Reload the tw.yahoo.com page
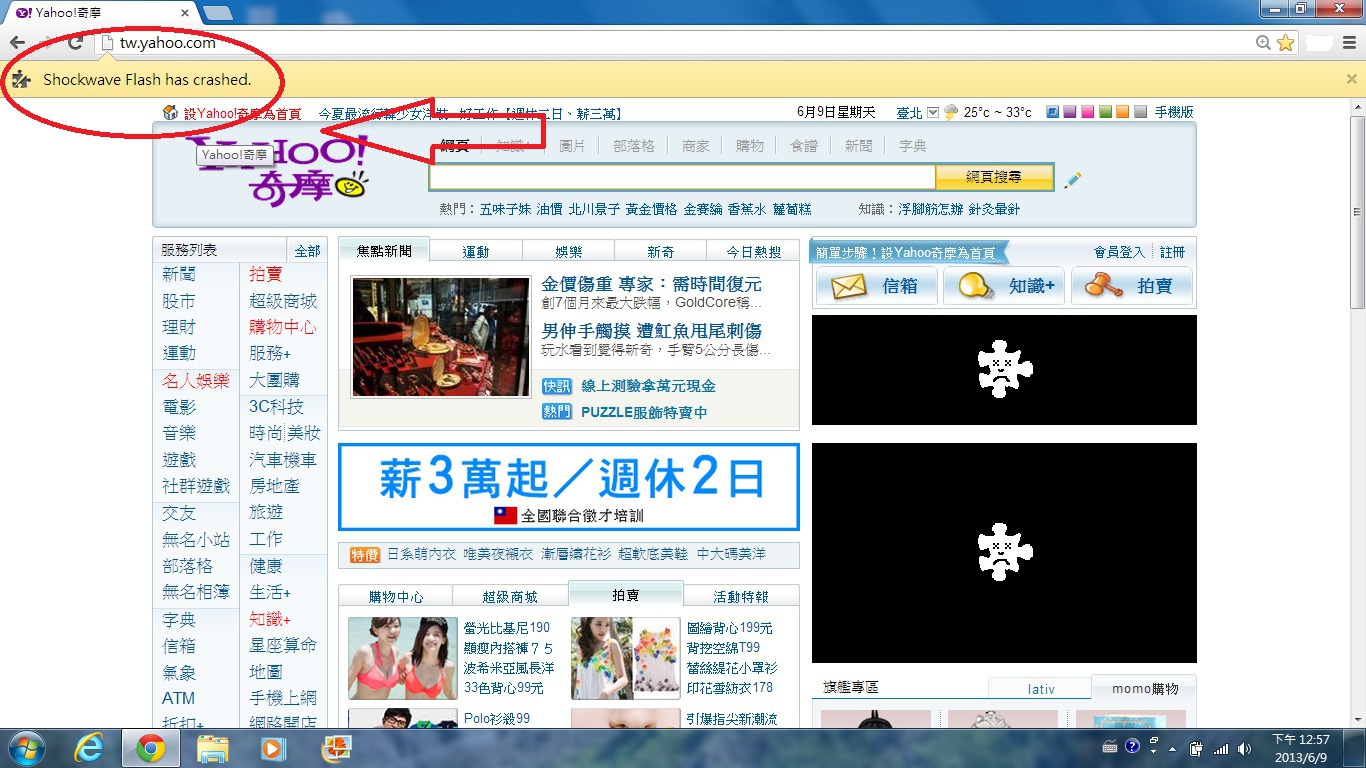 (x=75, y=43)
